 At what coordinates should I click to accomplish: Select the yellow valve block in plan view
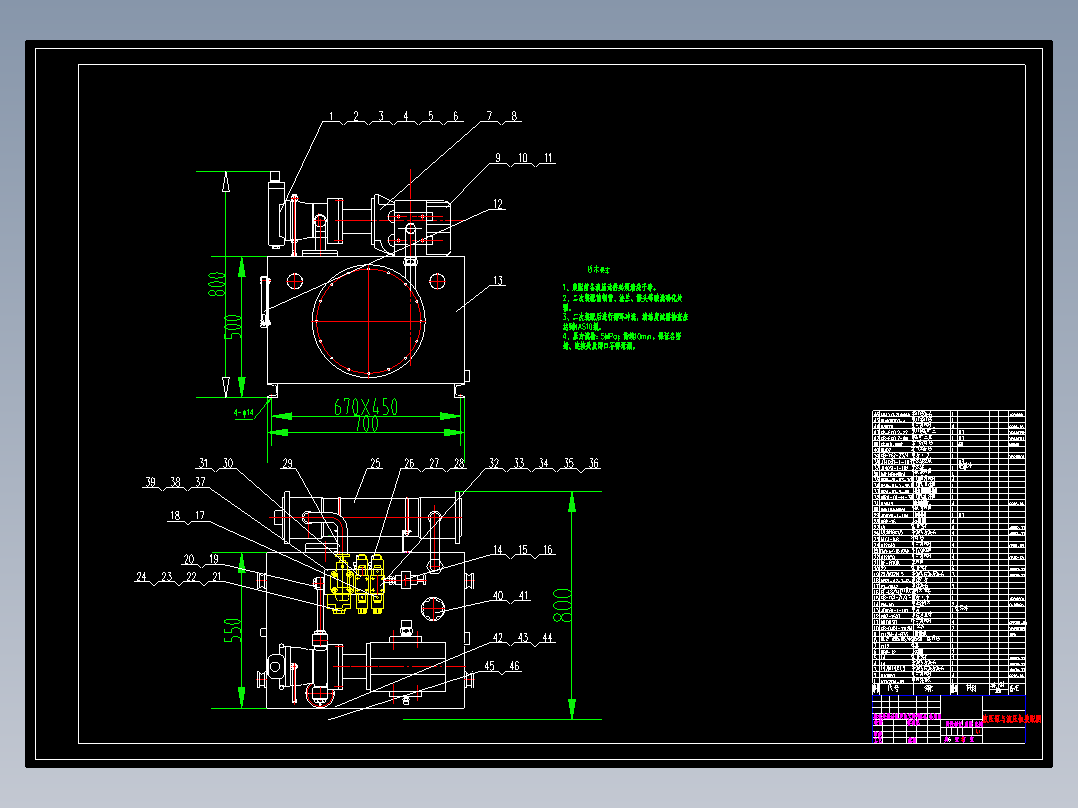click(x=356, y=583)
